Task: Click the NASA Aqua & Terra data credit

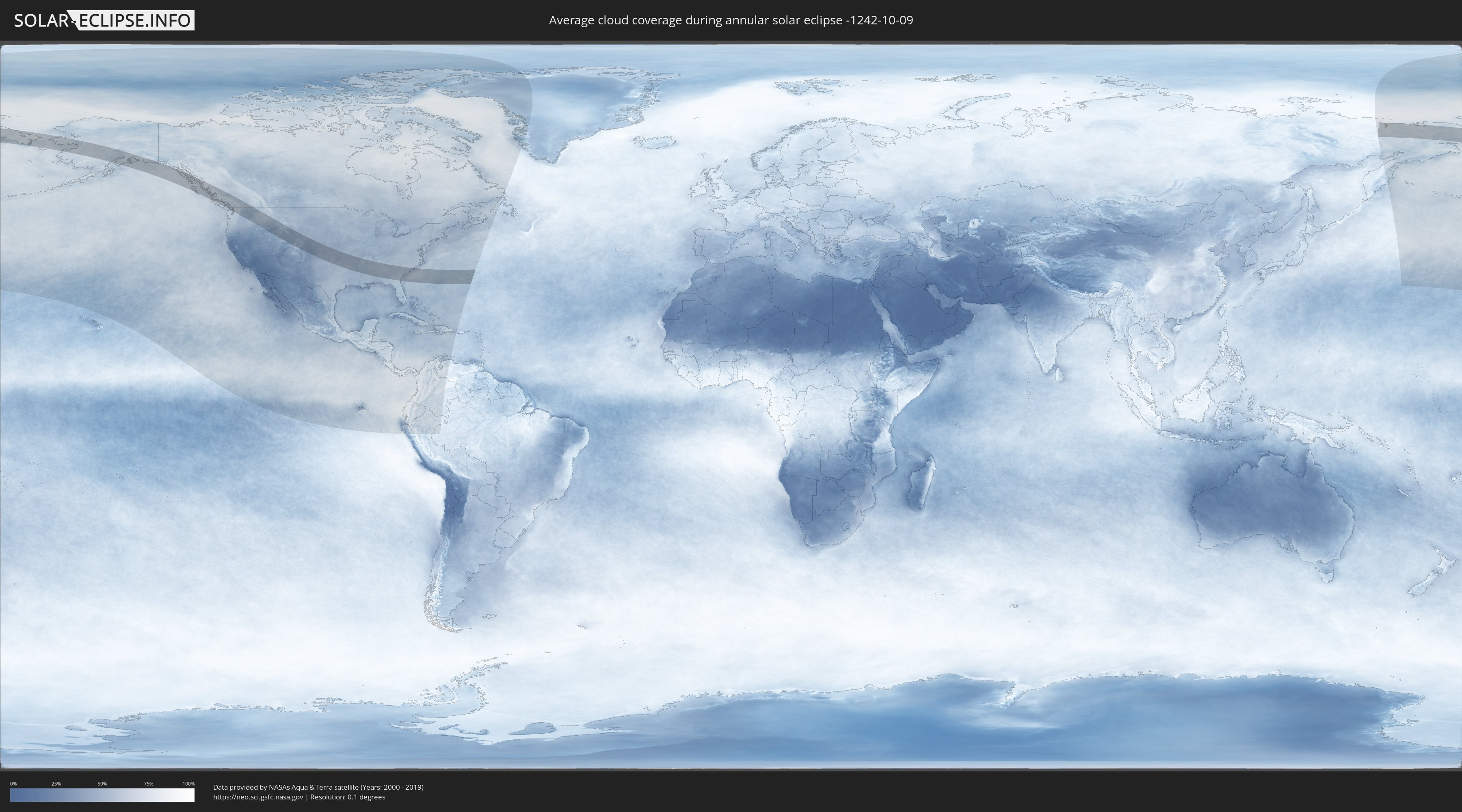Action: click(x=318, y=787)
